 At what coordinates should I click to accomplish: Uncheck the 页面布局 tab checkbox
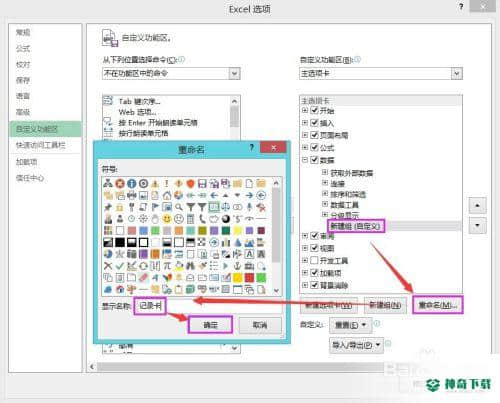[x=314, y=135]
